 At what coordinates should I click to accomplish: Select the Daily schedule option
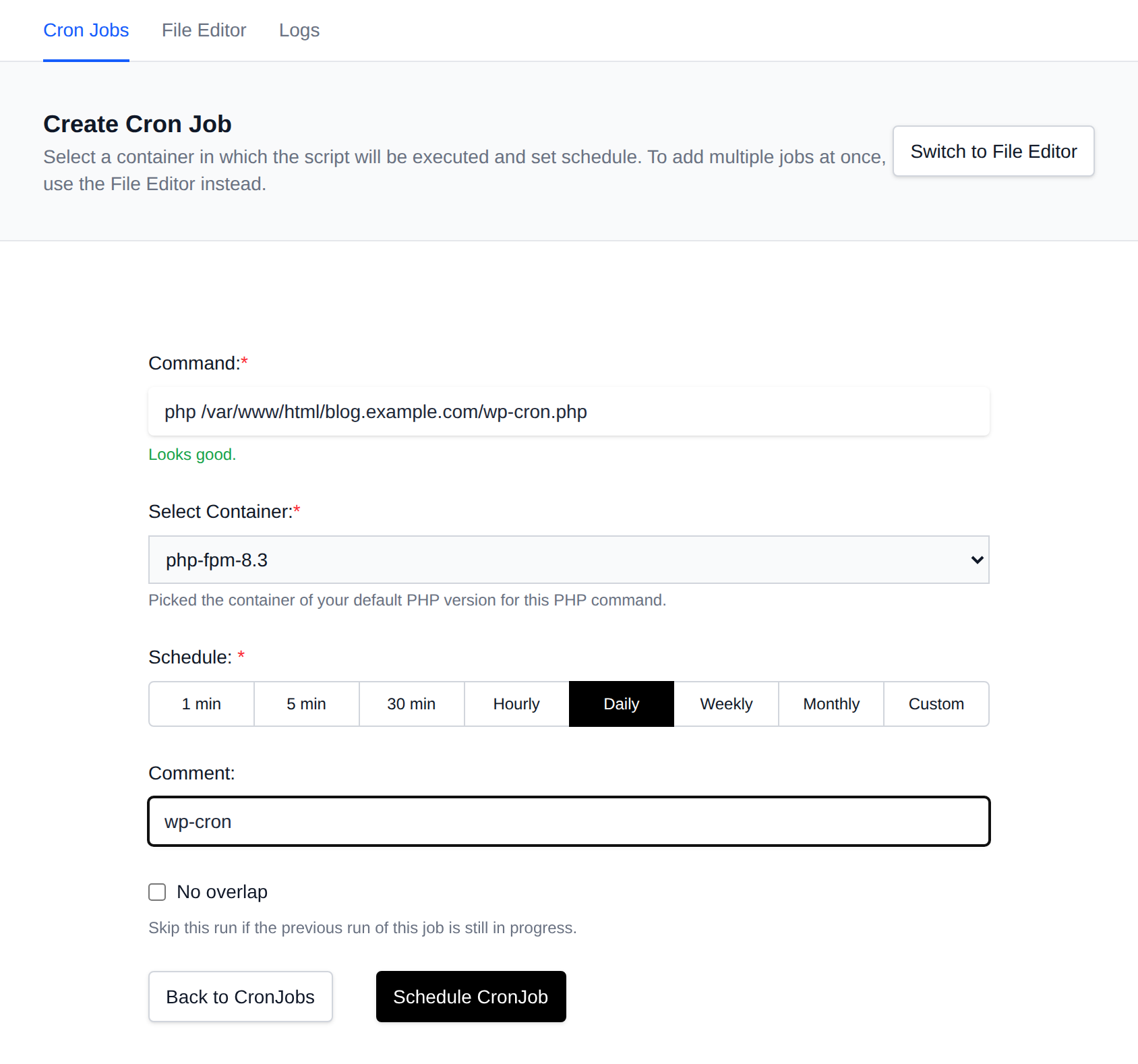point(622,704)
